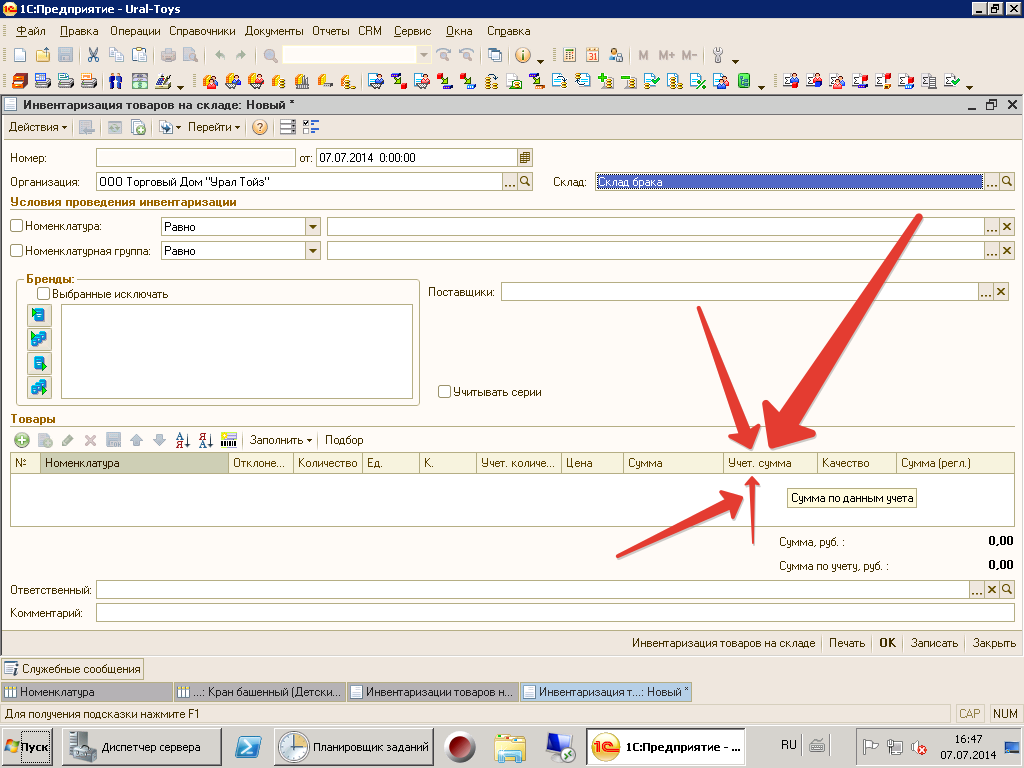
Task: Click into the Комментарий input field
Action: [x=555, y=613]
